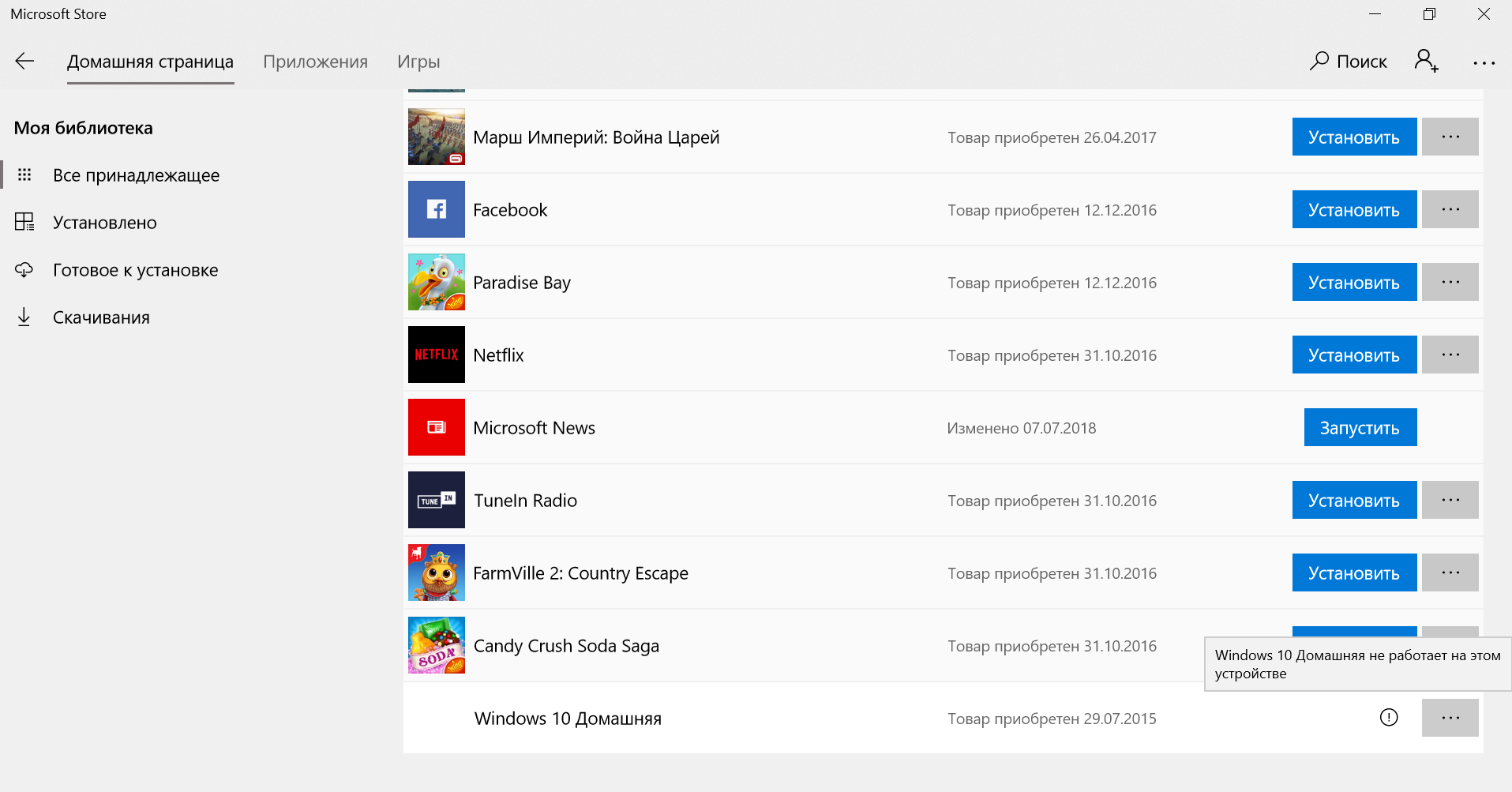
Task: Select Готовое к установке in the sidebar
Action: [x=135, y=270]
